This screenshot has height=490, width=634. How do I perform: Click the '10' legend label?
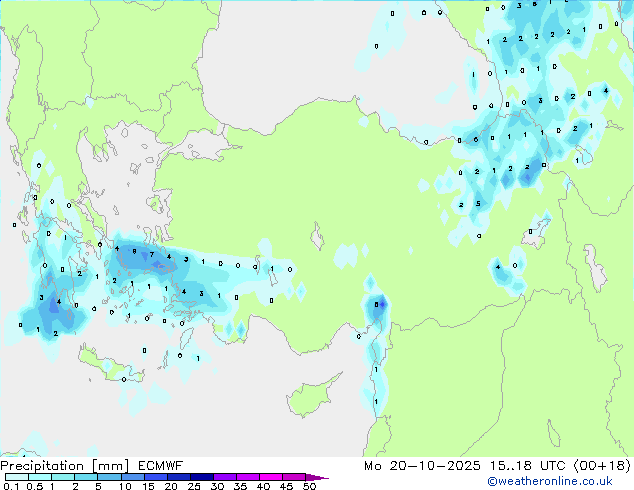tap(125, 486)
